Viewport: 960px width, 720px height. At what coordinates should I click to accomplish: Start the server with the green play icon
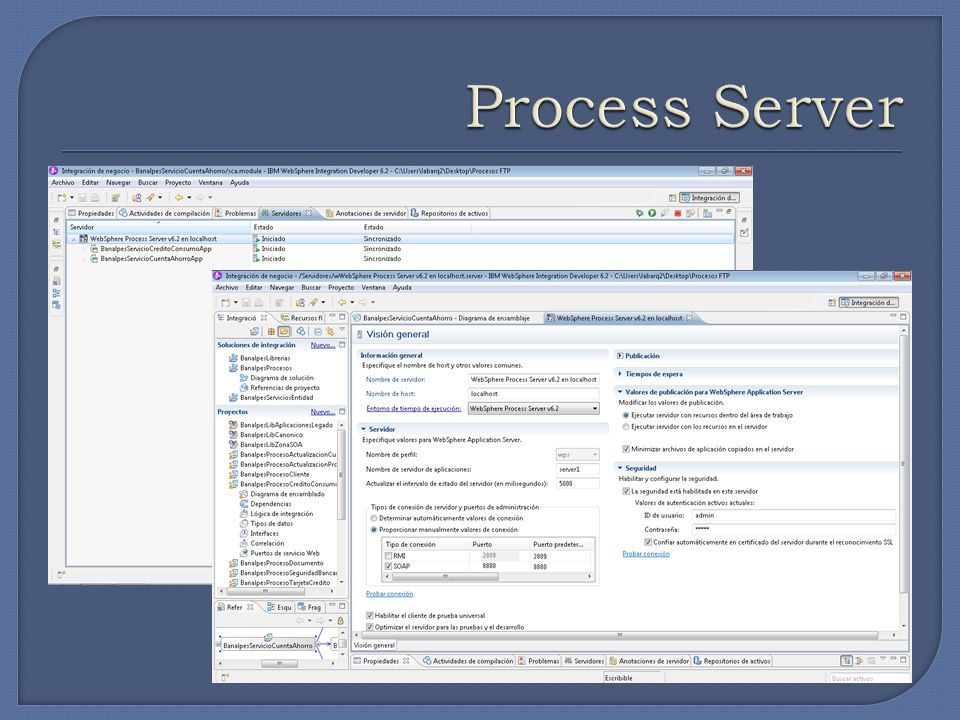652,213
